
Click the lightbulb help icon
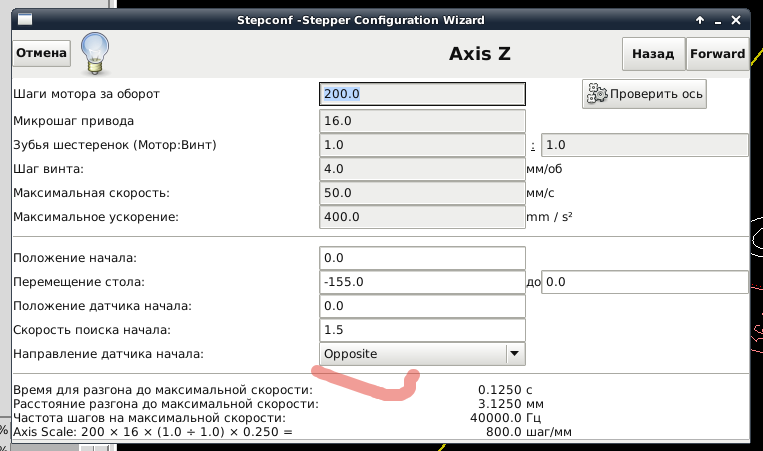tap(95, 54)
